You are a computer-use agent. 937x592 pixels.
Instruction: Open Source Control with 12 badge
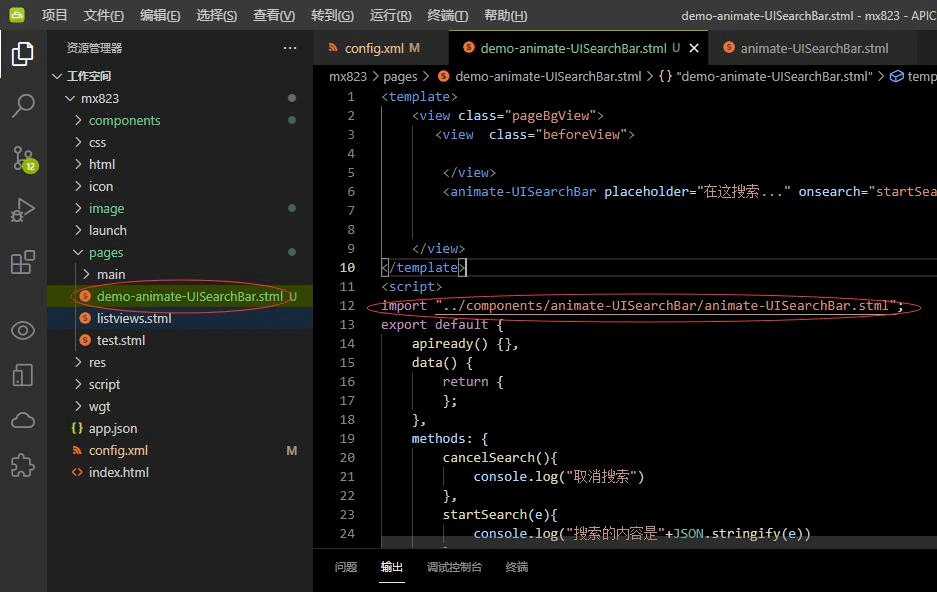[24, 159]
